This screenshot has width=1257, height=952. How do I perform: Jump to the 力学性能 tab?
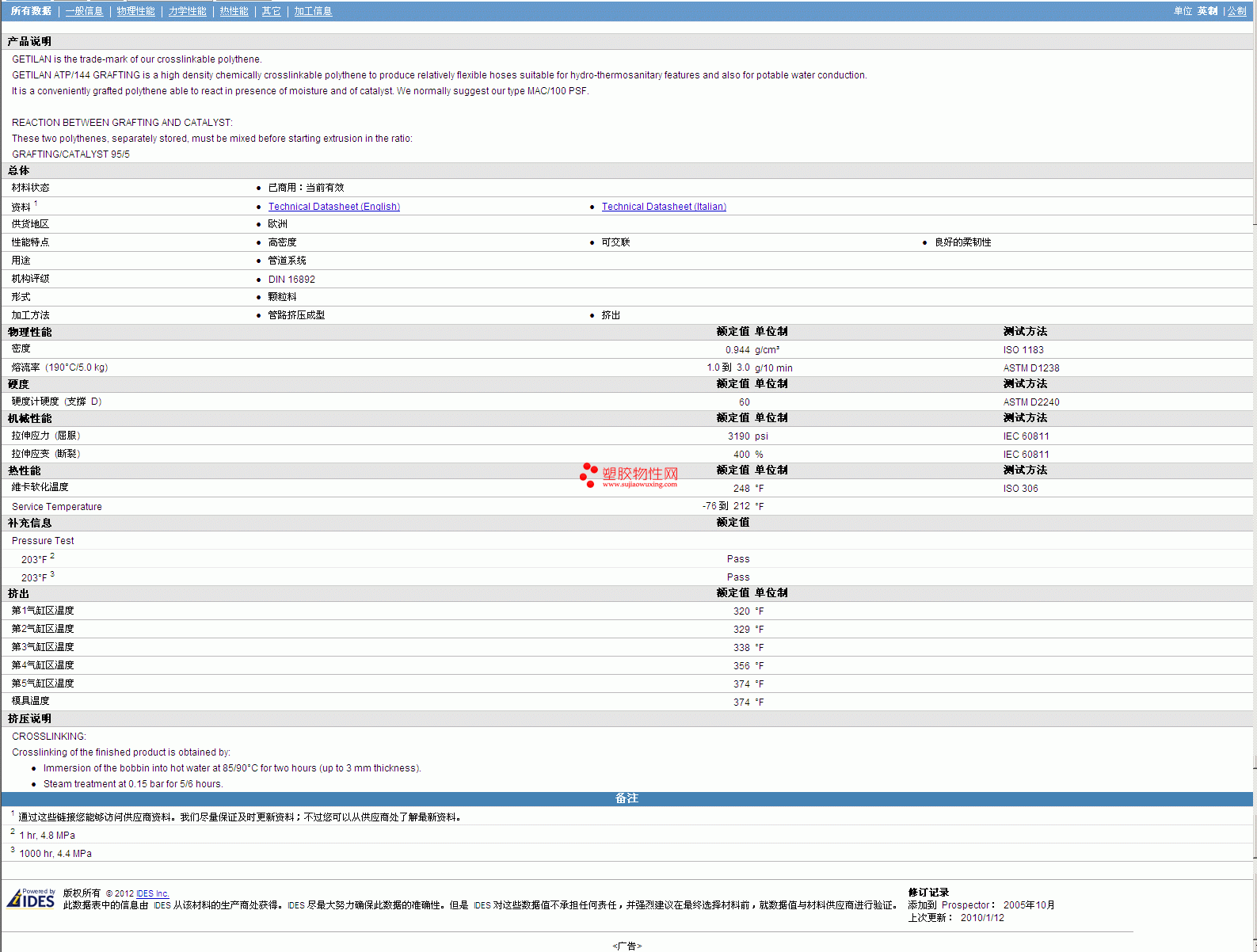(187, 11)
